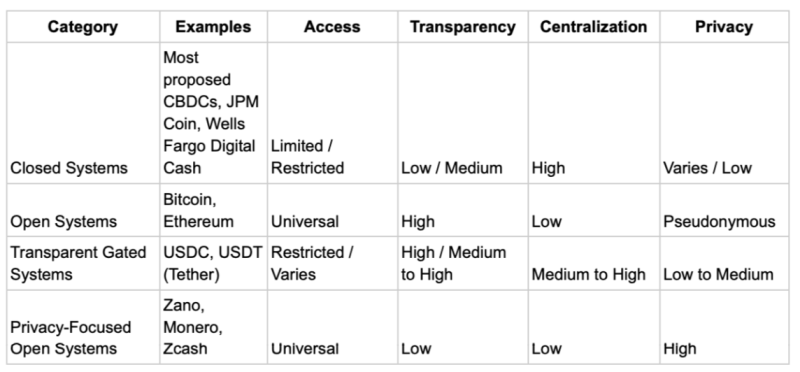Viewport: 800px width, 372px height.
Task: Select the Transparency header cell
Action: point(463,27)
